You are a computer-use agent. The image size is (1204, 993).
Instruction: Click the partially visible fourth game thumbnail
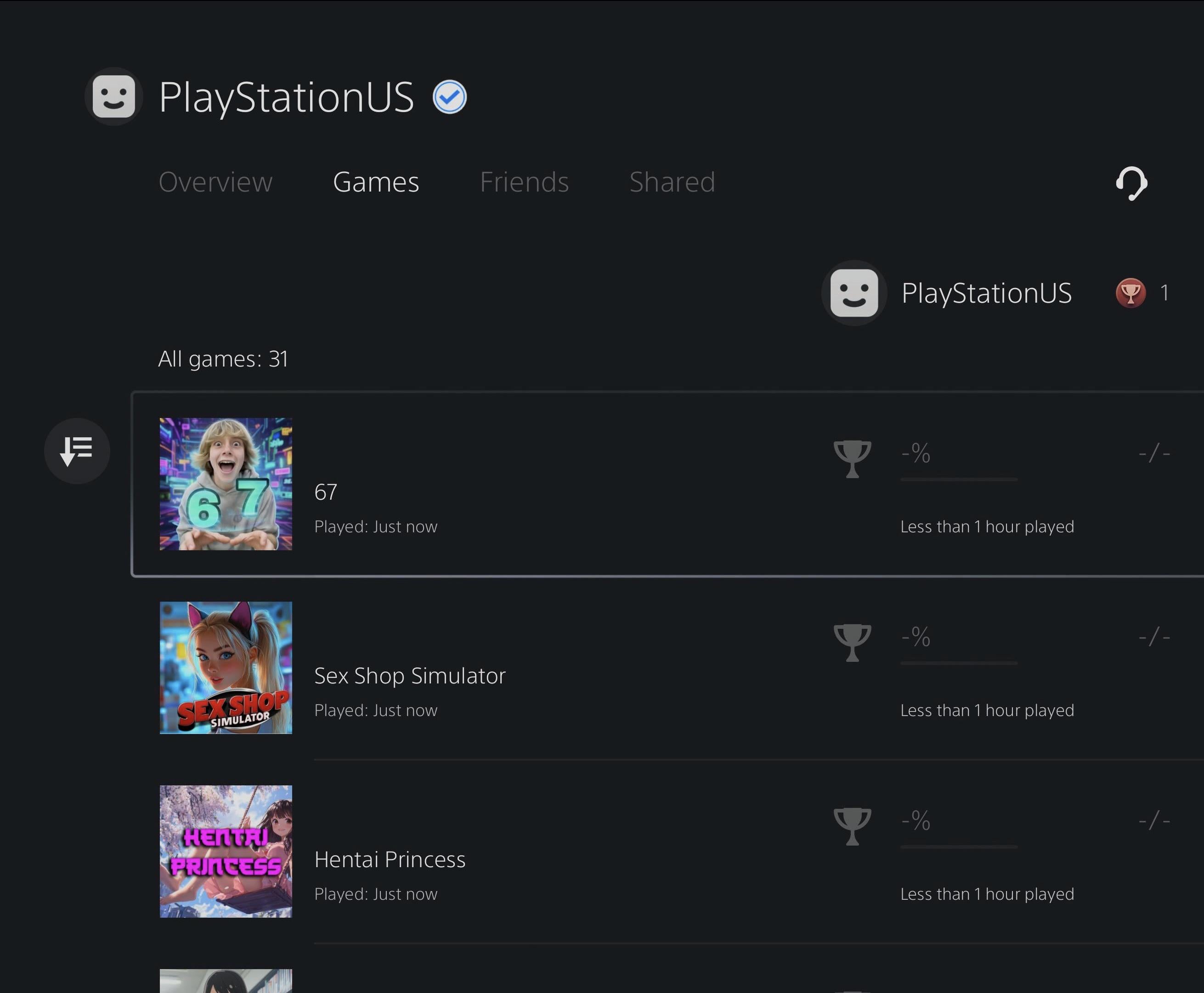(226, 982)
